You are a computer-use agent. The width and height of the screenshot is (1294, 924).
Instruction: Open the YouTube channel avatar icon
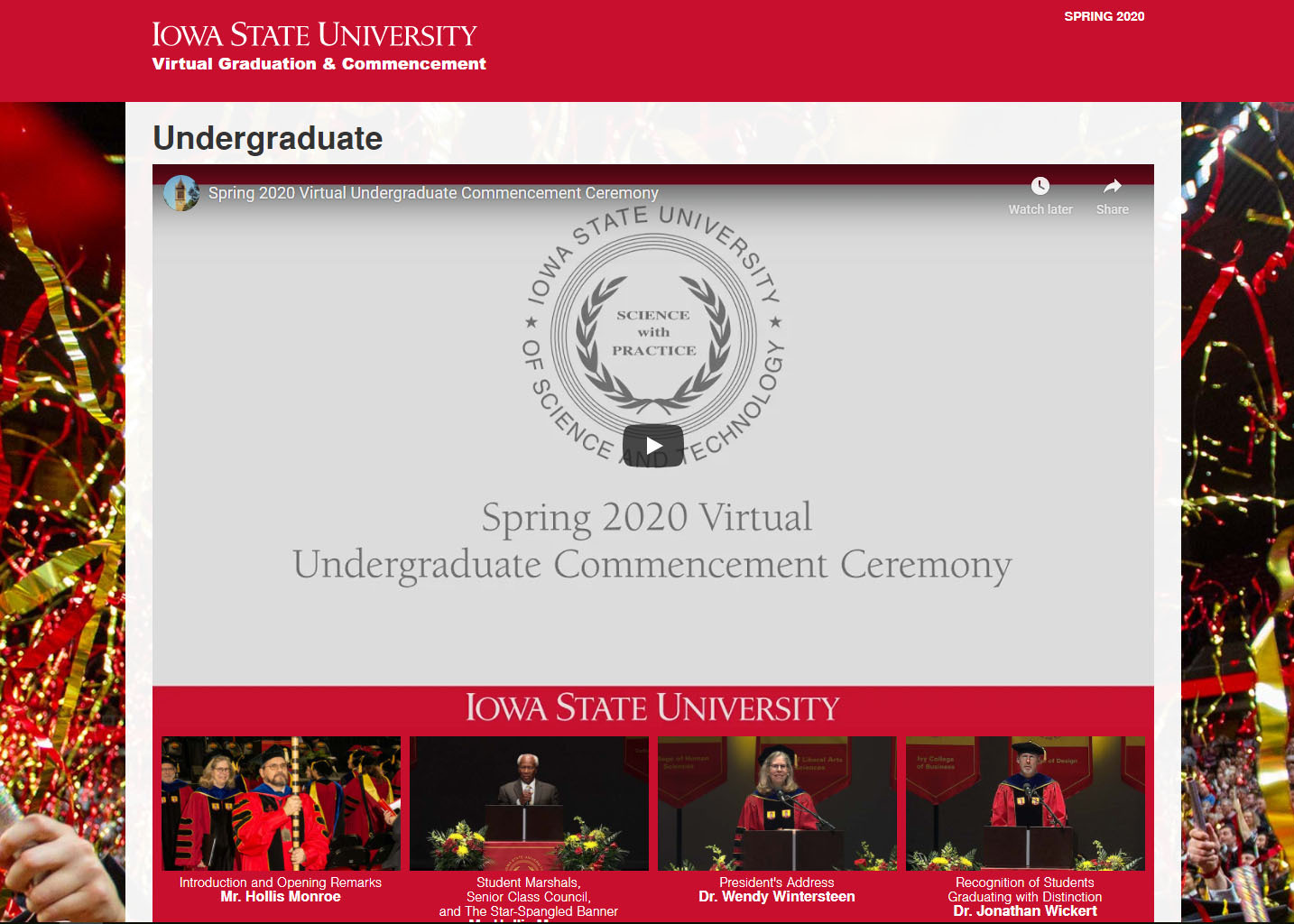pyautogui.click(x=181, y=193)
